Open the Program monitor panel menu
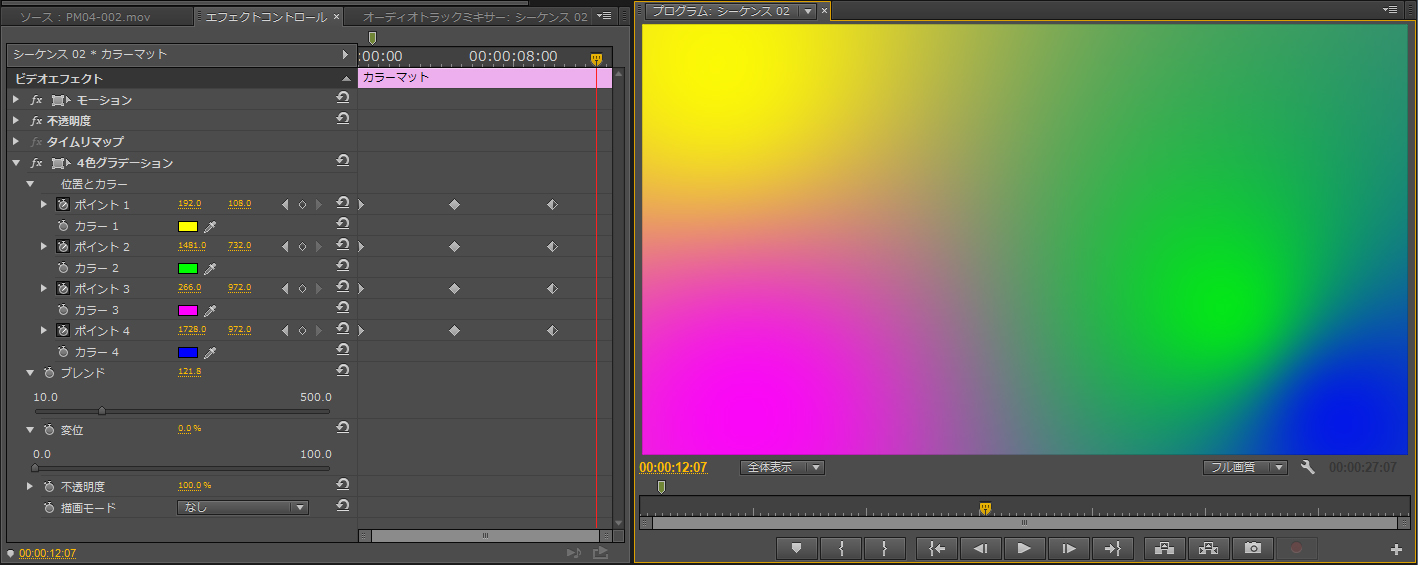 pos(1390,10)
